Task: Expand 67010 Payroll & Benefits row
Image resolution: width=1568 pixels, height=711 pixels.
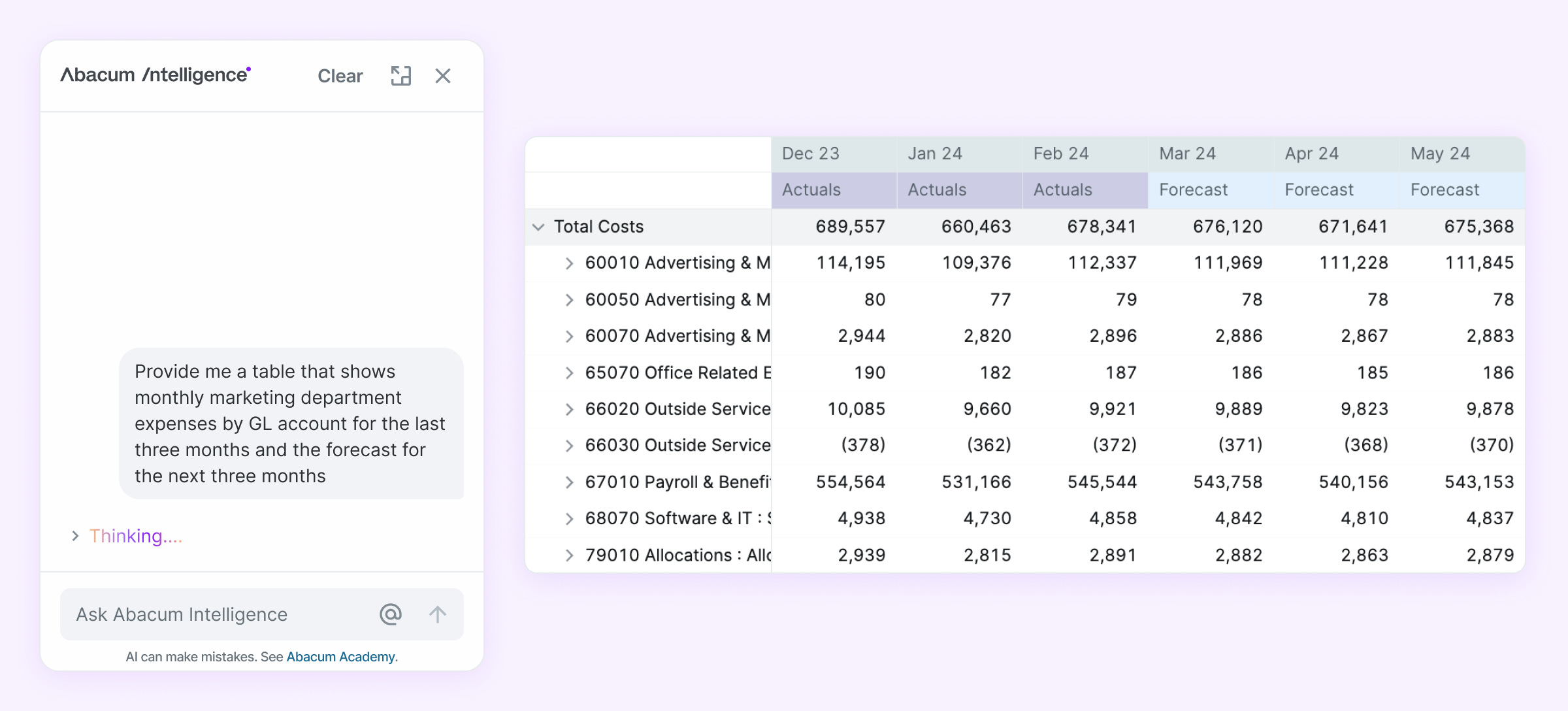Action: (569, 482)
